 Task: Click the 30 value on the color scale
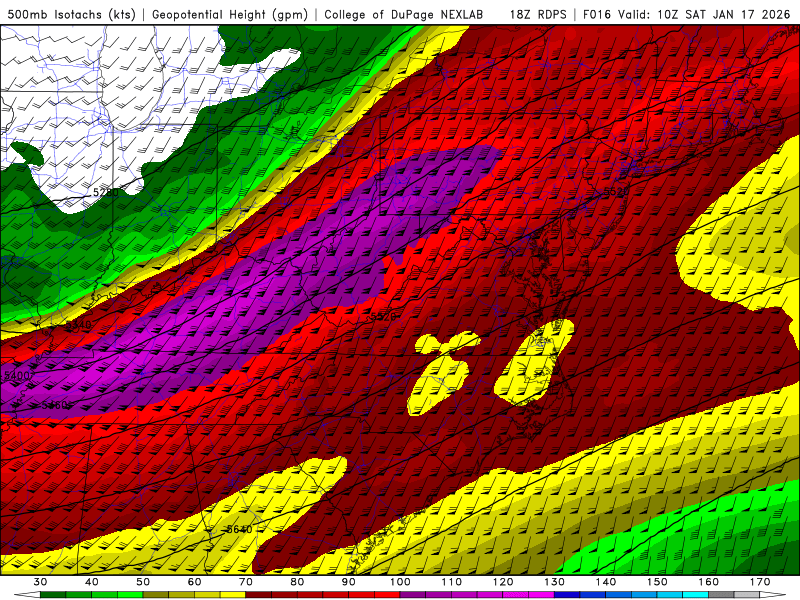[40, 582]
